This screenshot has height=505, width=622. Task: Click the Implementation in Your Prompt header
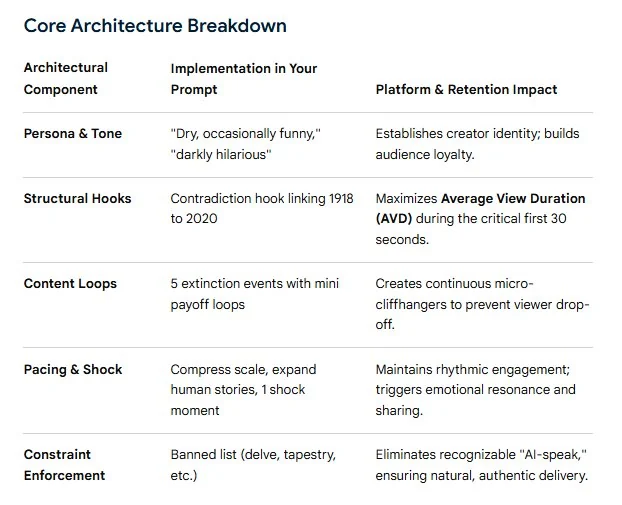pyautogui.click(x=244, y=79)
